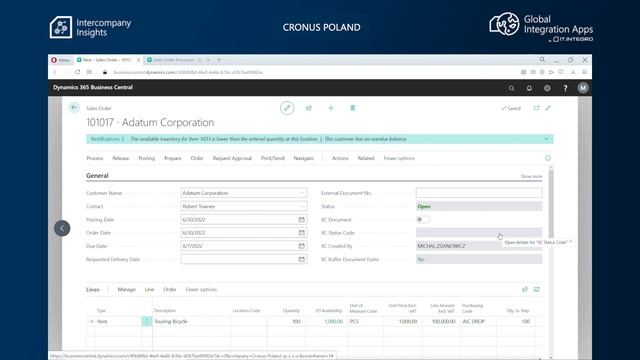Open the Contact lookup dots
The height and width of the screenshot is (360, 640).
click(x=302, y=207)
